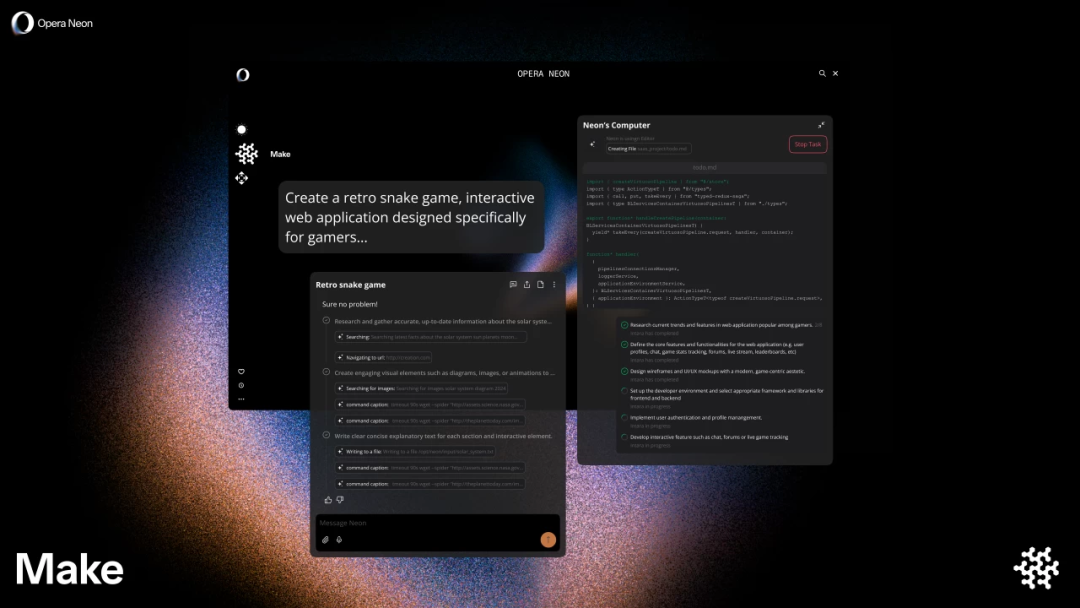Click the OPERA NEON title in the top bar

[544, 73]
